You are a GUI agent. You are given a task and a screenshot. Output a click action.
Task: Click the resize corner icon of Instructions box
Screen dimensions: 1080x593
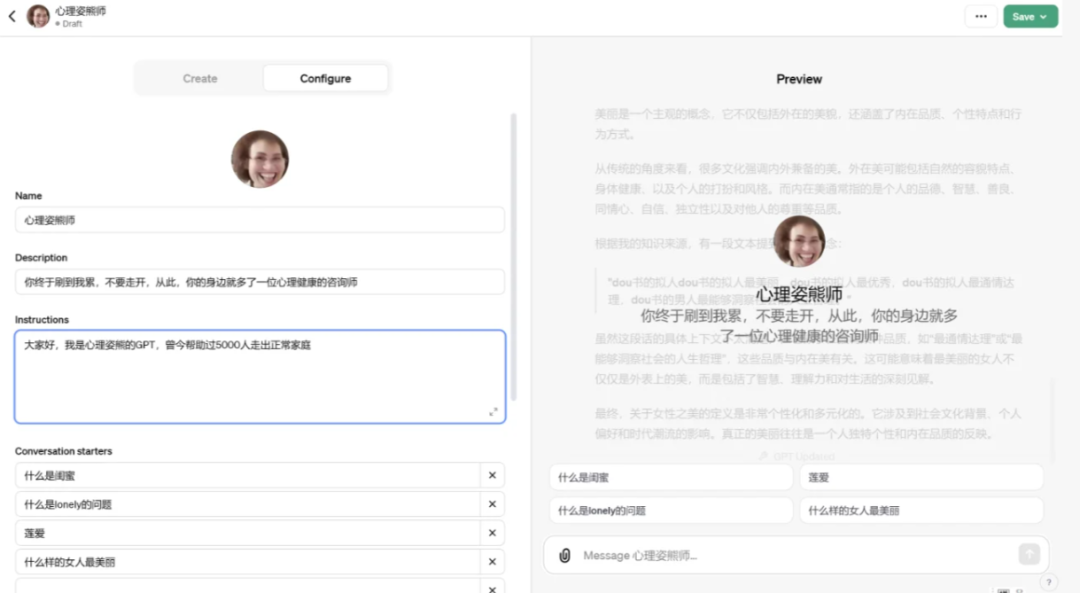(x=493, y=410)
